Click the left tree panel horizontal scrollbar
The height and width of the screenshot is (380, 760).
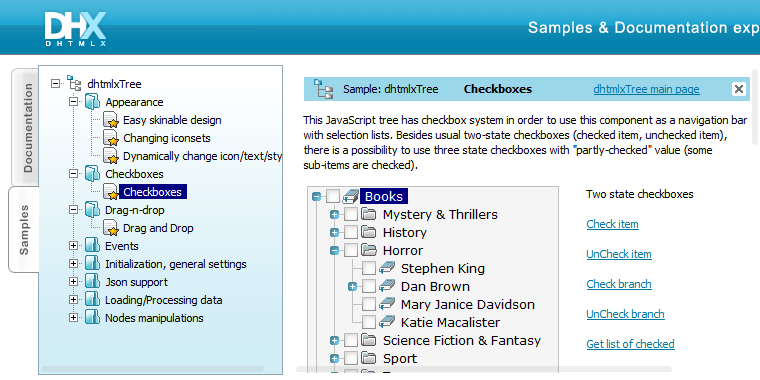[x=152, y=369]
